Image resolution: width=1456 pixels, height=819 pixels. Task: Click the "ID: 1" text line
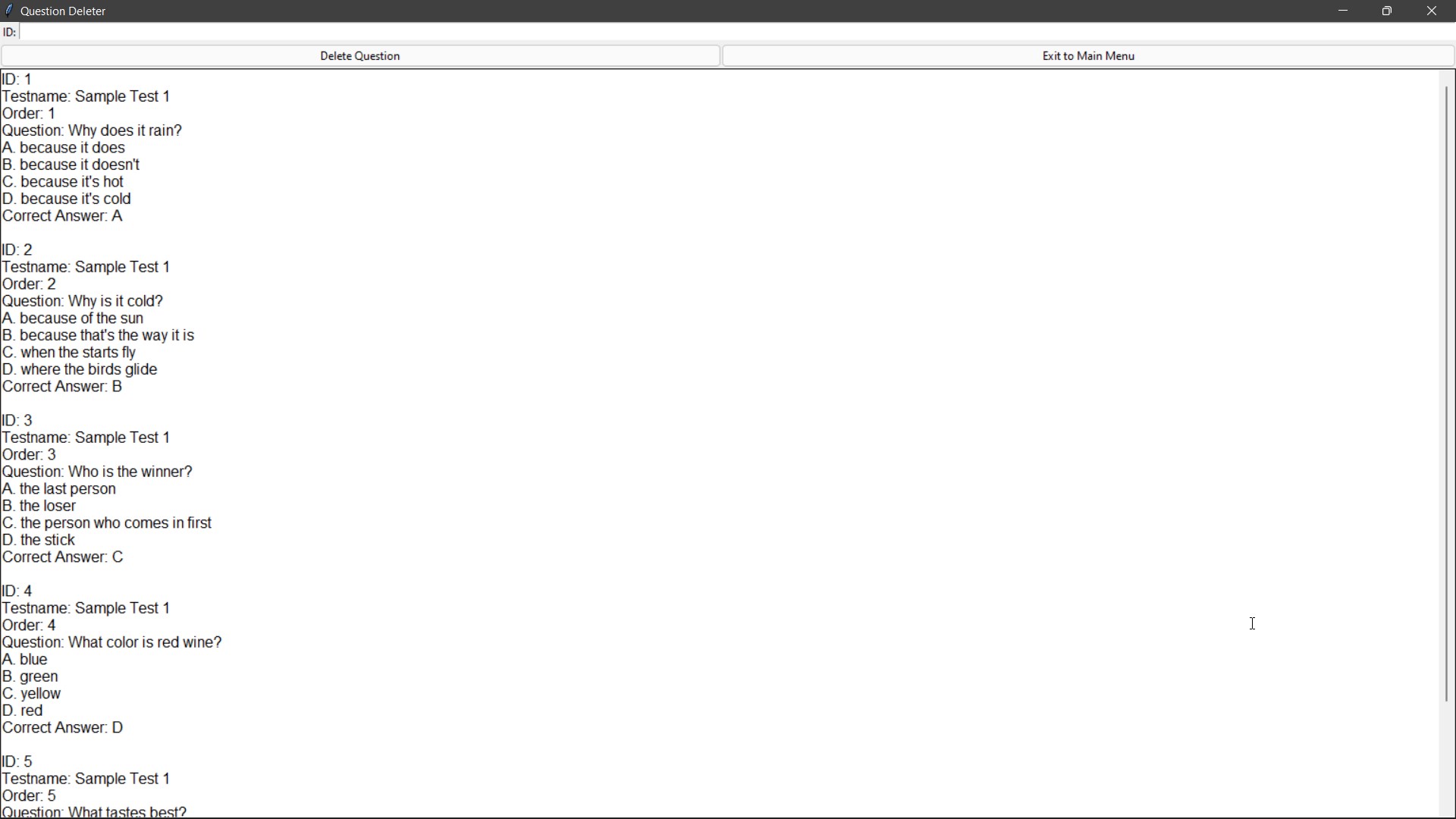17,79
